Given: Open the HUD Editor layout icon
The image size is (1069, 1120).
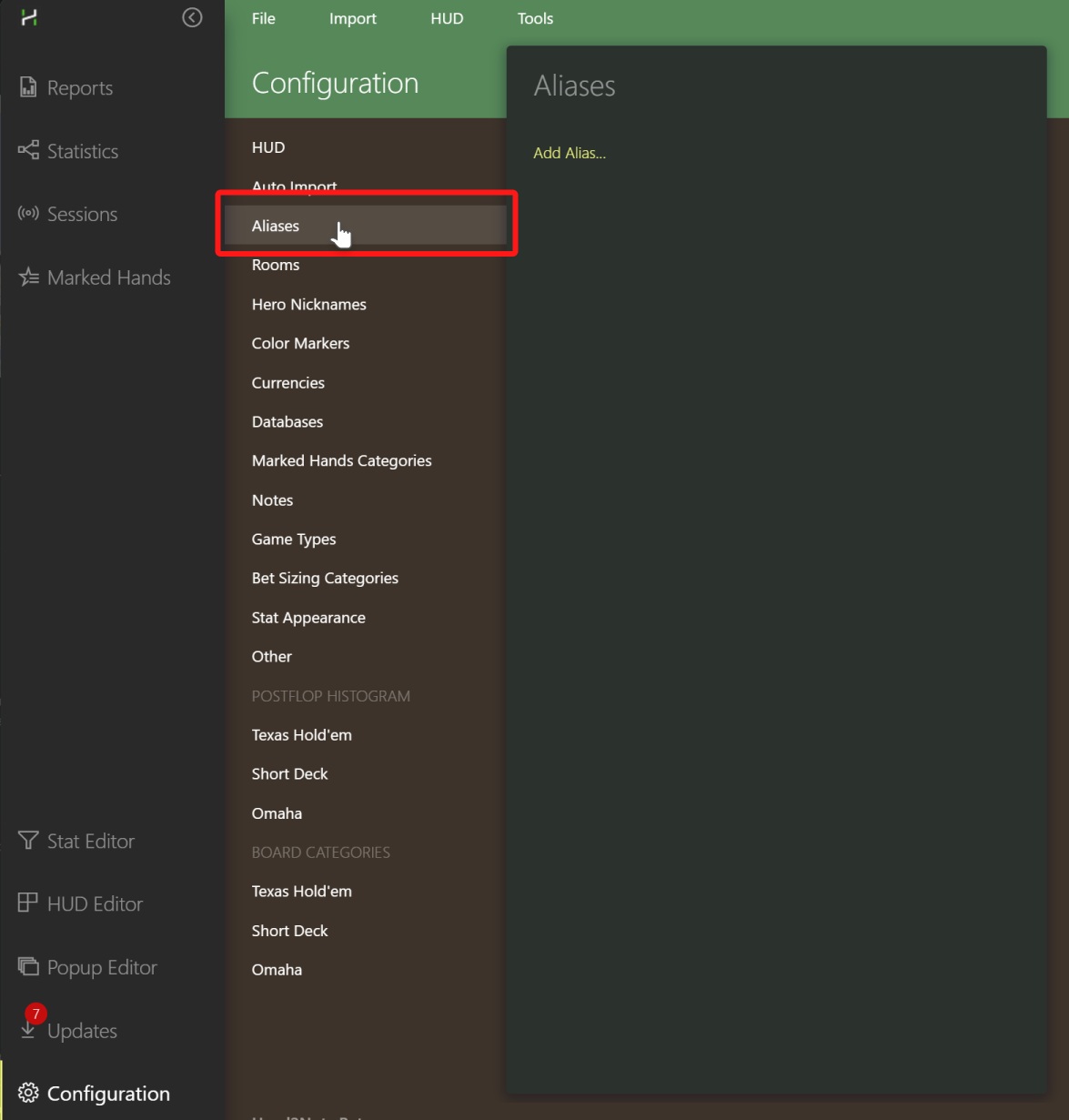Looking at the screenshot, I should (x=28, y=903).
